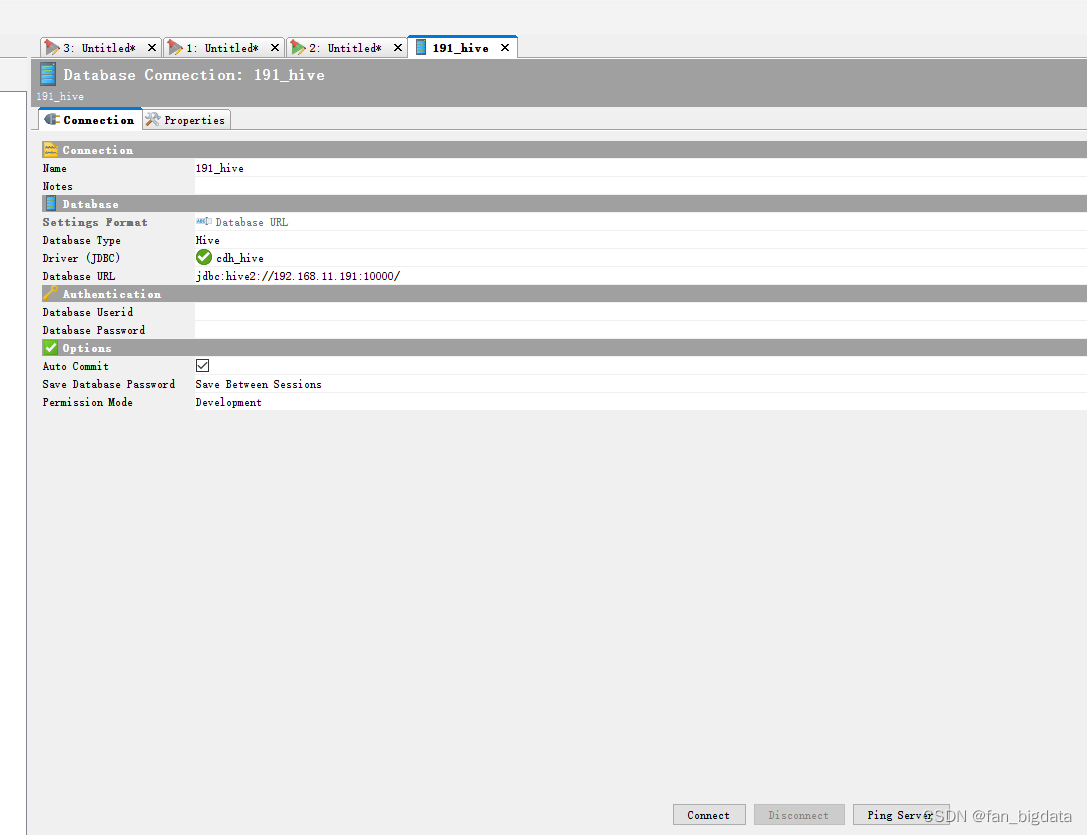The image size is (1087, 835).
Task: Click the cdh_hive driver green checkmark icon
Action: tap(204, 257)
